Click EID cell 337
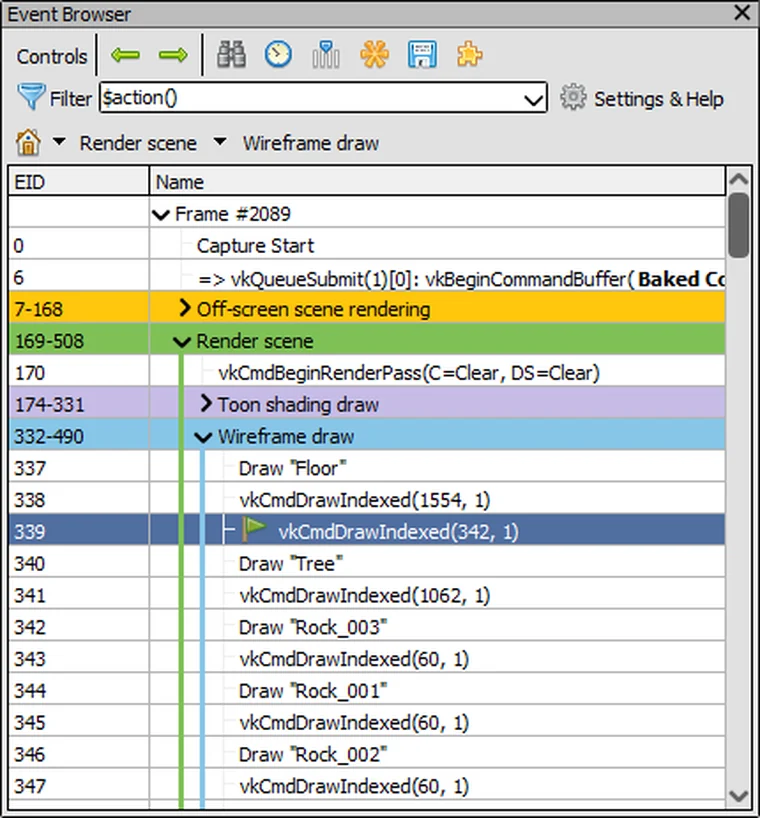Viewport: 760px width, 818px height. (79, 468)
